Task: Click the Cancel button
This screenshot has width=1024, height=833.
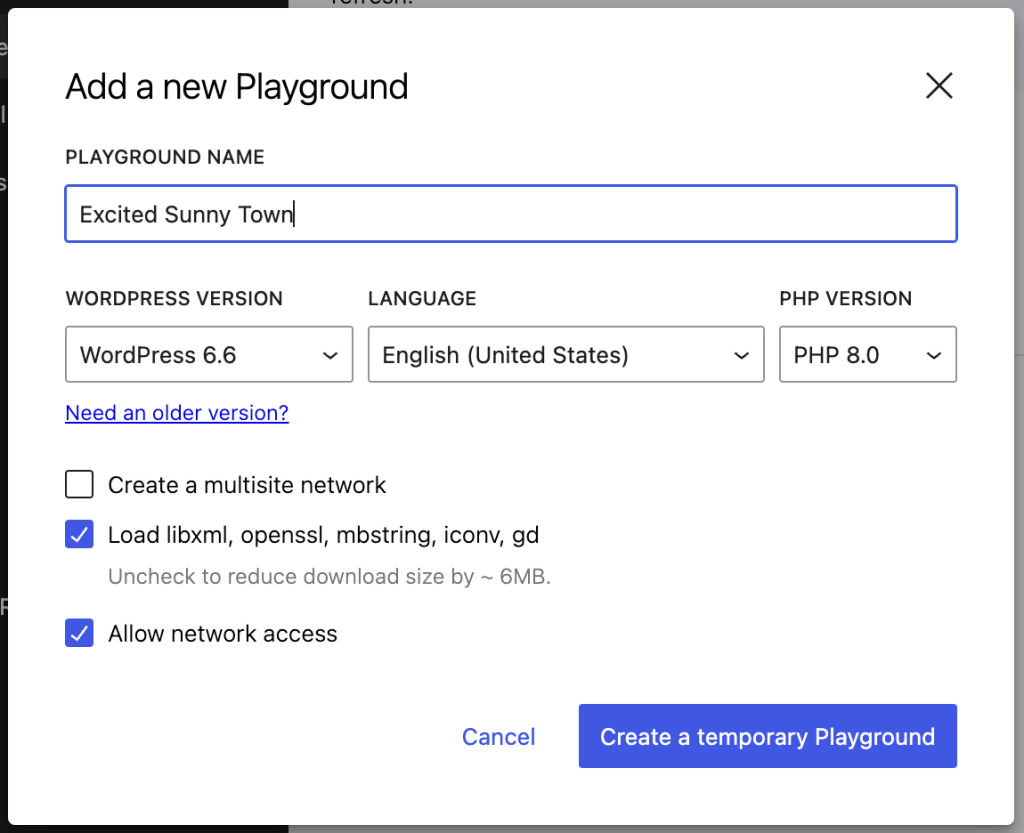Action: click(x=498, y=736)
